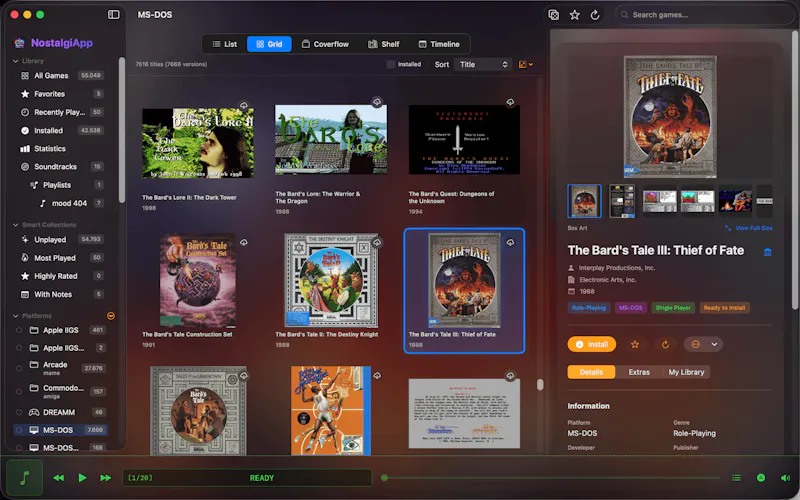Switch to Grid view
This screenshot has width=800, height=500.
tap(269, 44)
